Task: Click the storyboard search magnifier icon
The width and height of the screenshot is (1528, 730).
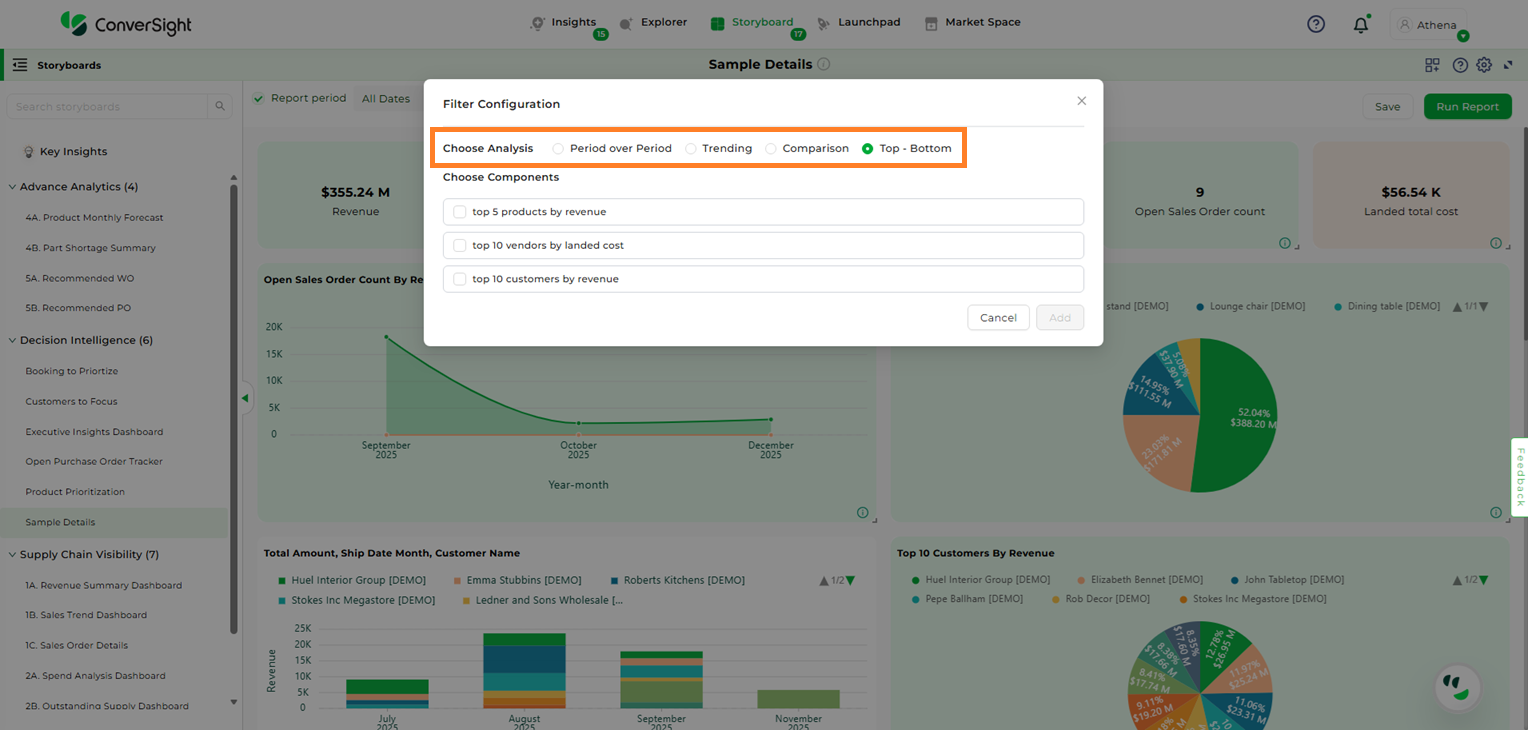Action: tap(220, 107)
